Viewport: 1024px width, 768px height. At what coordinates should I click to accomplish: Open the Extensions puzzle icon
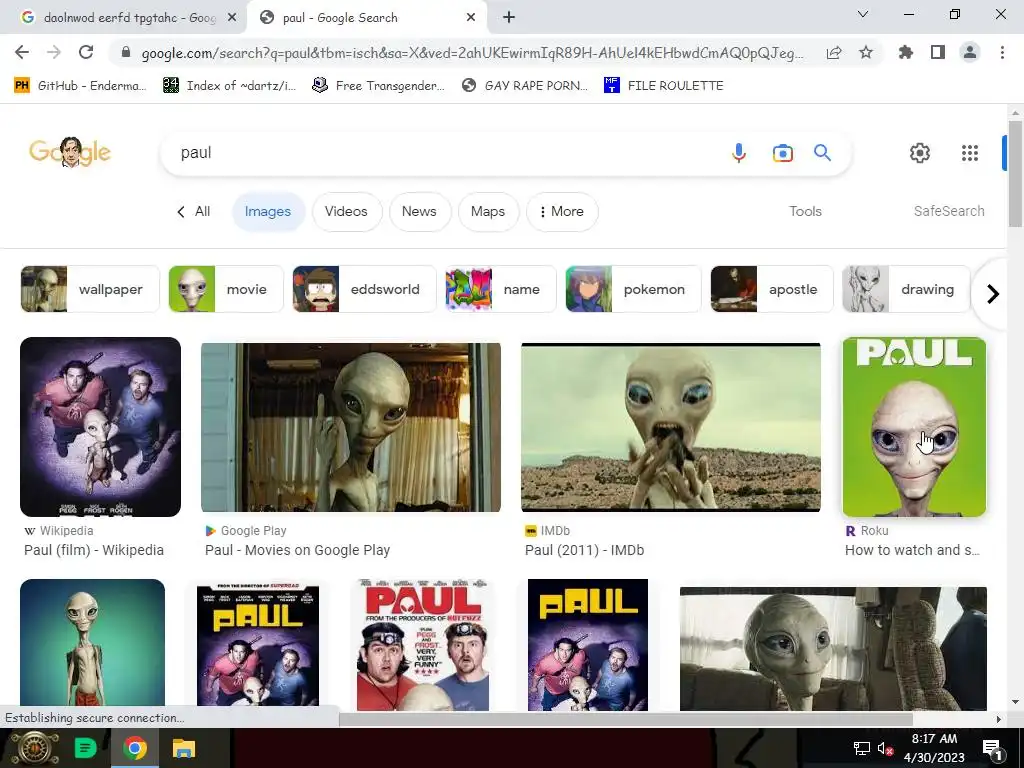click(906, 52)
